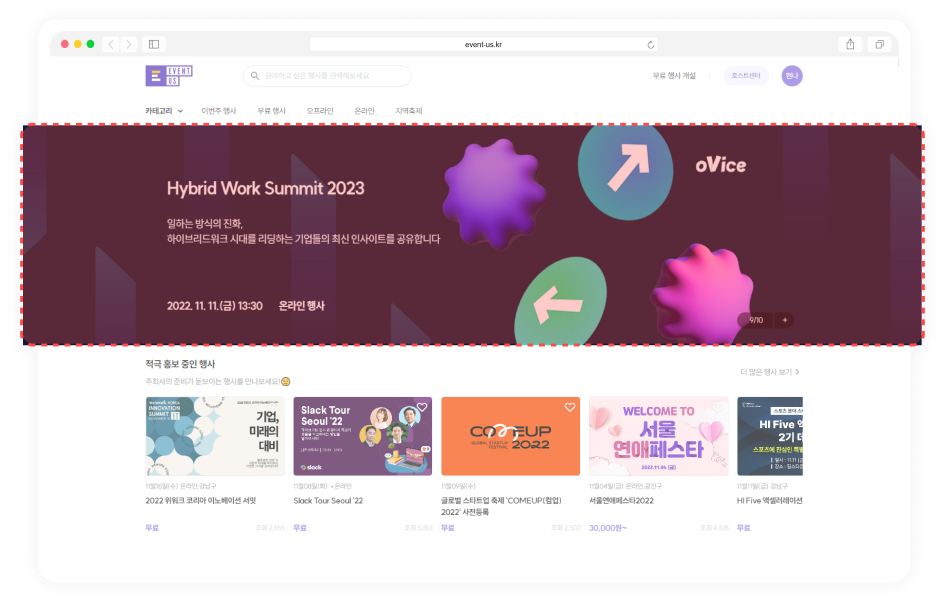Reload the page with refresh icon

(x=650, y=45)
